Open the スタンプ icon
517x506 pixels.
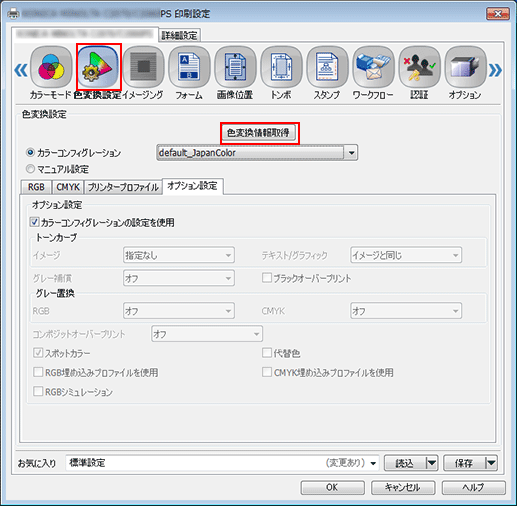click(x=327, y=67)
